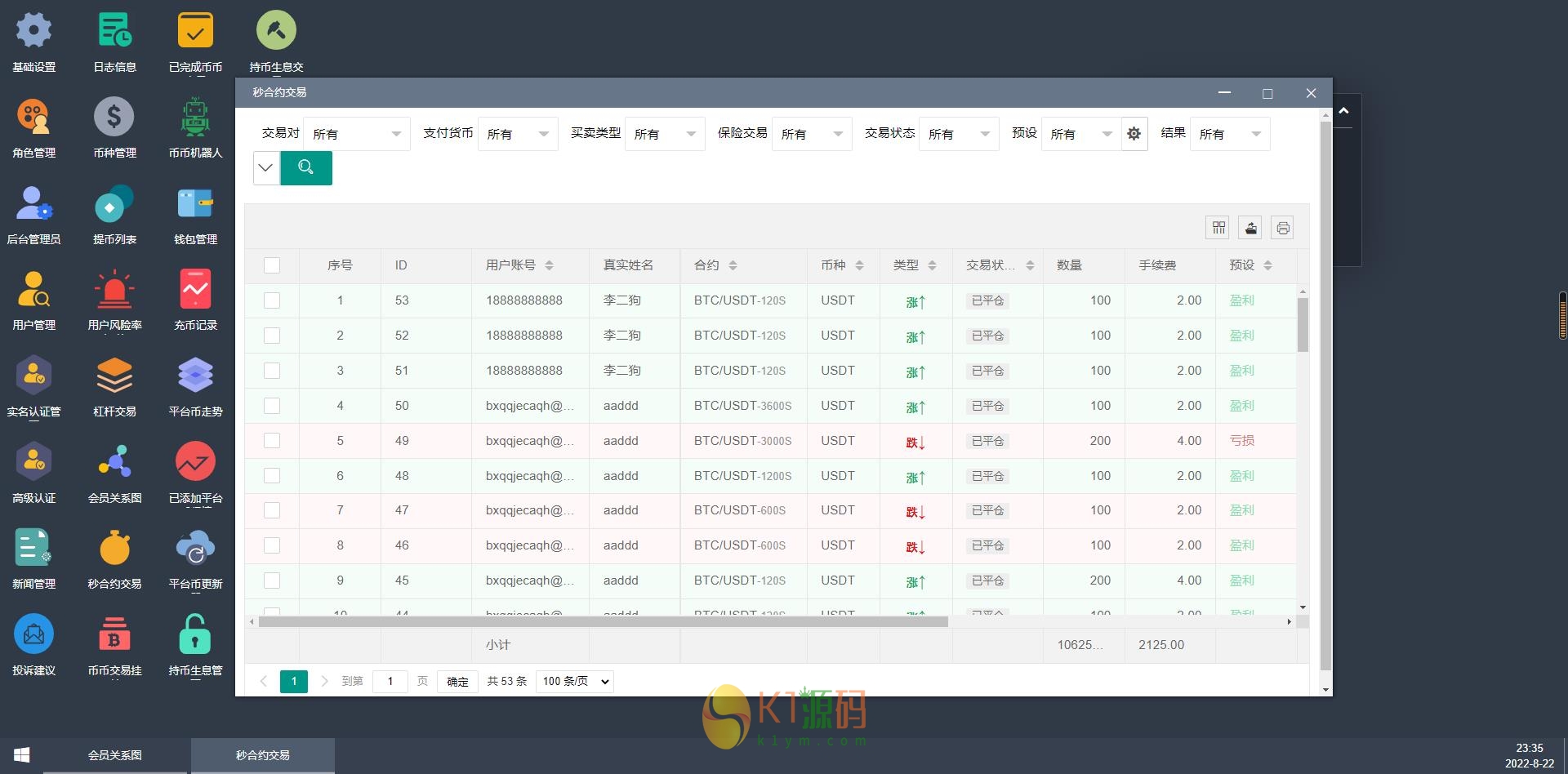Open the 币种管理 desktop icon

click(114, 118)
